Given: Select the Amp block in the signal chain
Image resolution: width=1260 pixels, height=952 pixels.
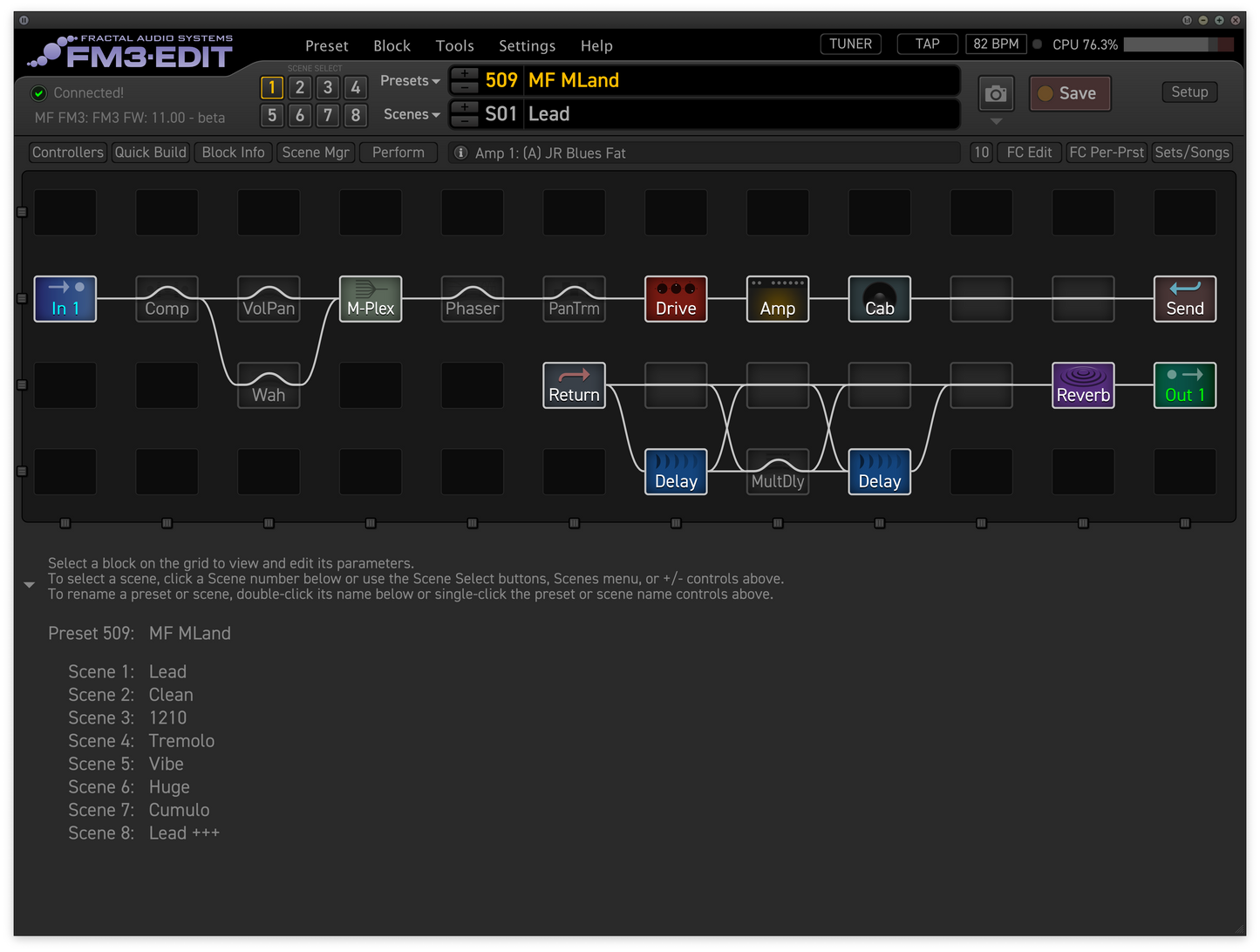Looking at the screenshot, I should click(778, 299).
